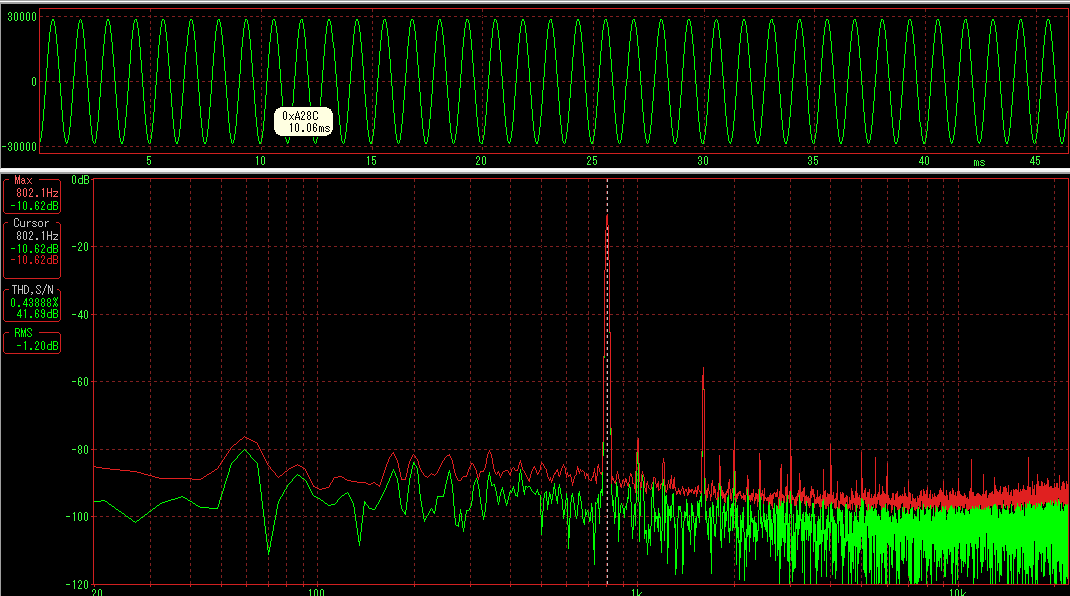Screen dimensions: 1070x596
Task: Click the 20 frequency axis label
Action: click(97, 591)
